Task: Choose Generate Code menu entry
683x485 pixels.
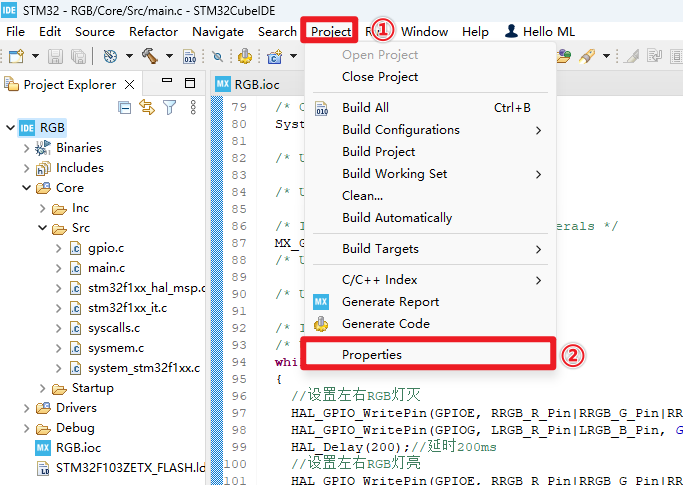Action: pyautogui.click(x=430, y=324)
